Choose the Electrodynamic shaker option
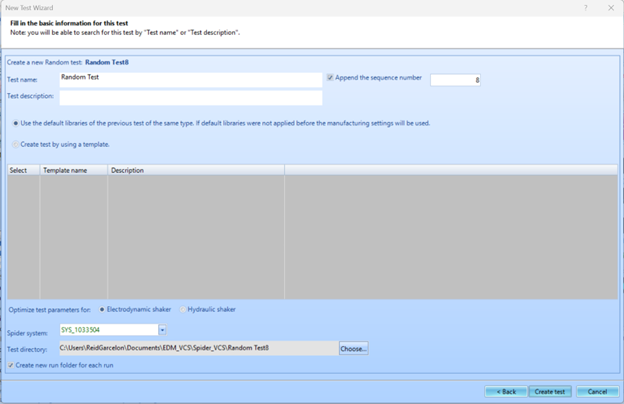 click(x=103, y=309)
